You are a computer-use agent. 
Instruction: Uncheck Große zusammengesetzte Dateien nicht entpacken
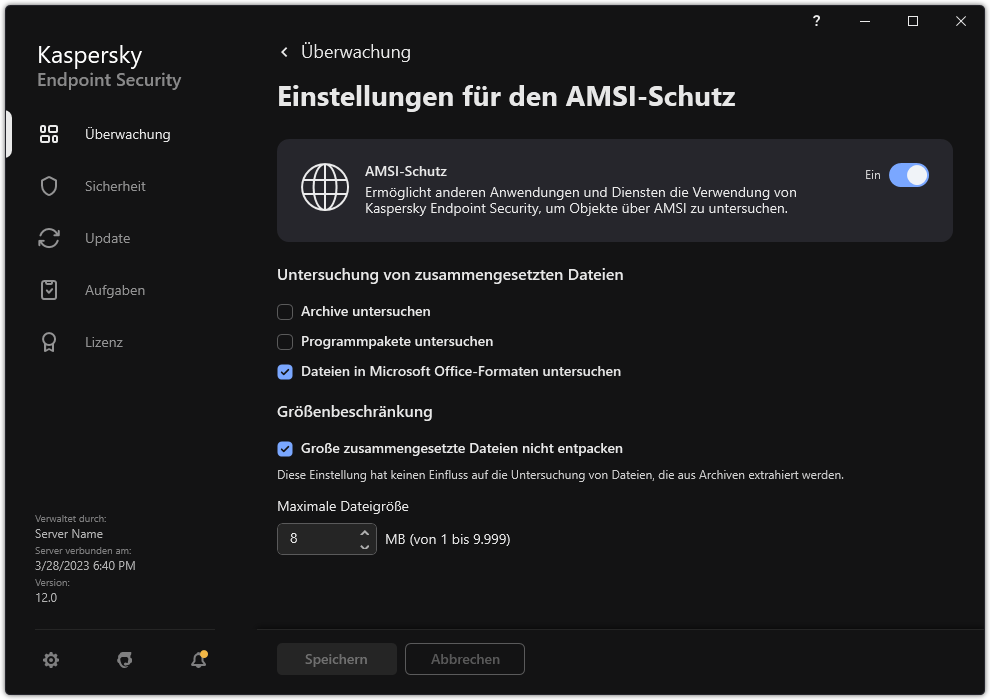pos(284,448)
